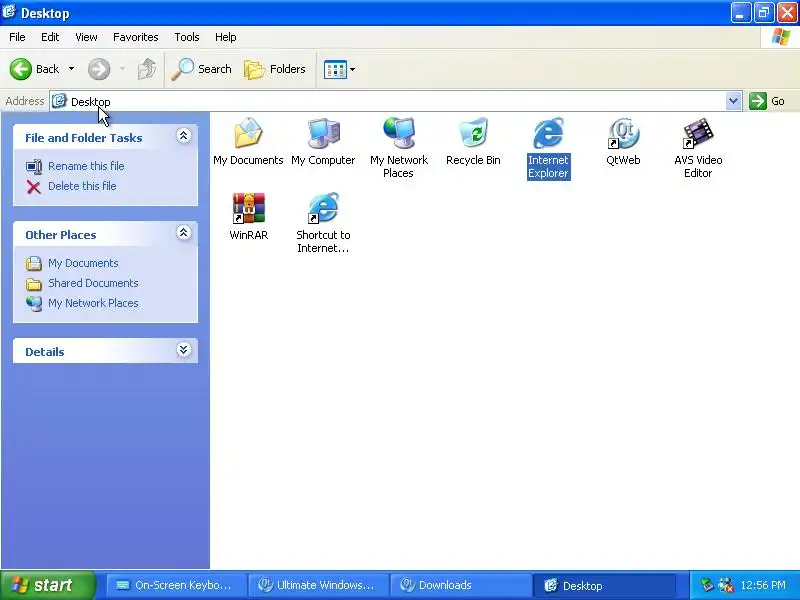
Task: Click the Other Places heading text
Action: pos(61,235)
